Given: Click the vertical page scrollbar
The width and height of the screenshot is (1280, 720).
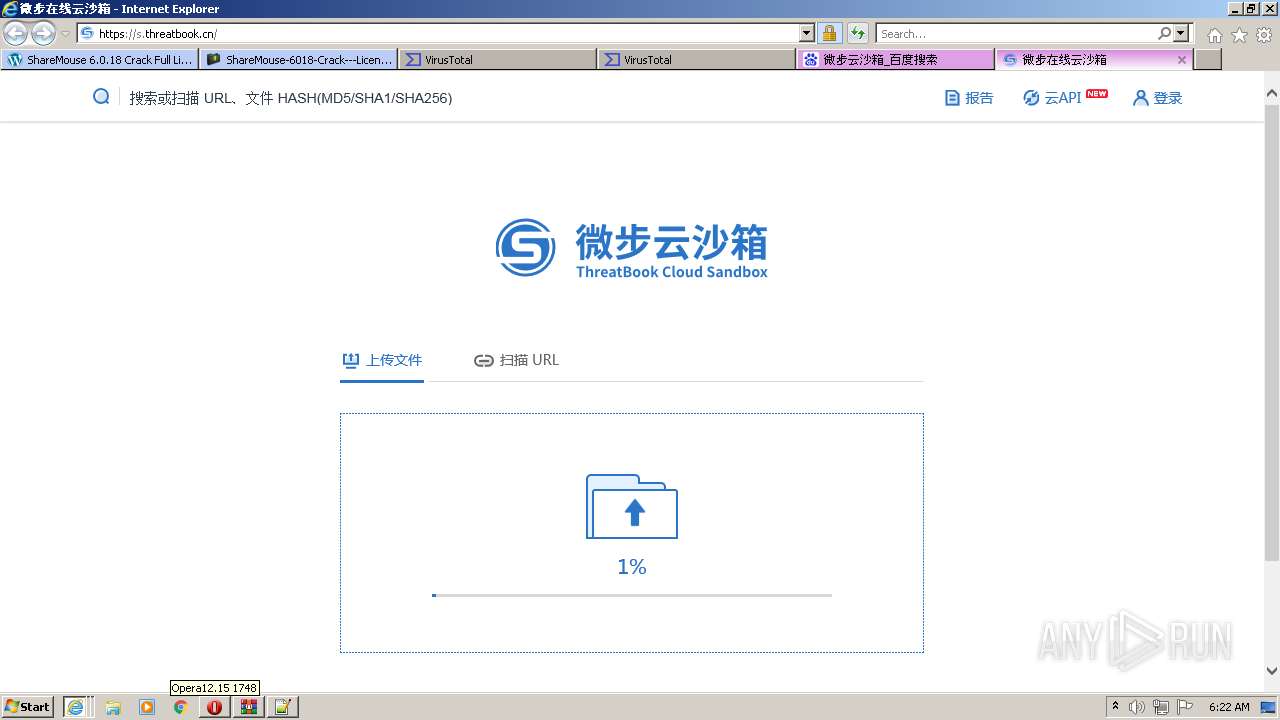Looking at the screenshot, I should pyautogui.click(x=1272, y=331).
